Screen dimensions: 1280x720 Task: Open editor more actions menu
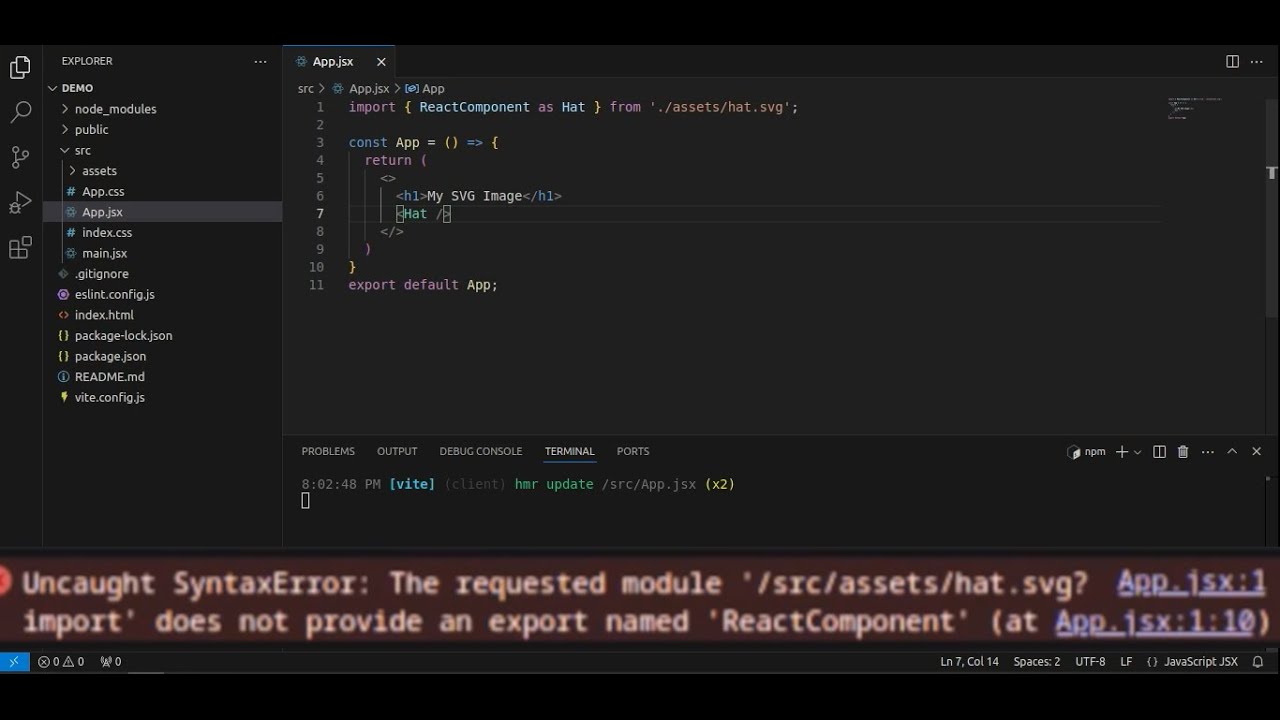coord(1257,62)
